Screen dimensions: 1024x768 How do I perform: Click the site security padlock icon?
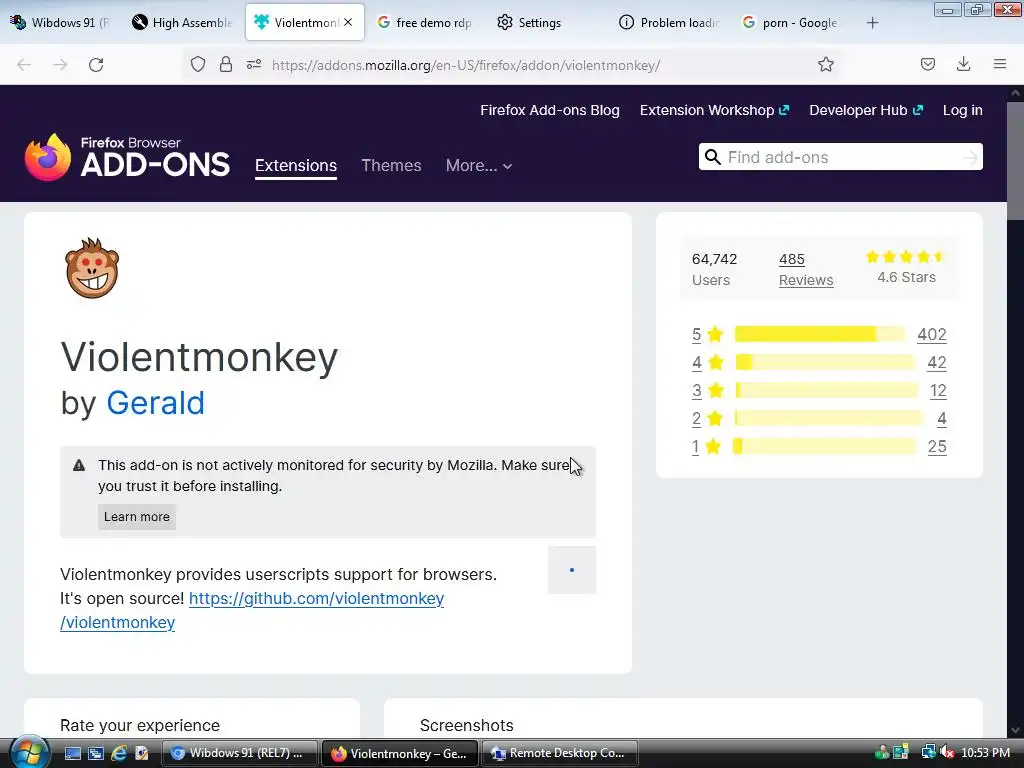coord(225,65)
